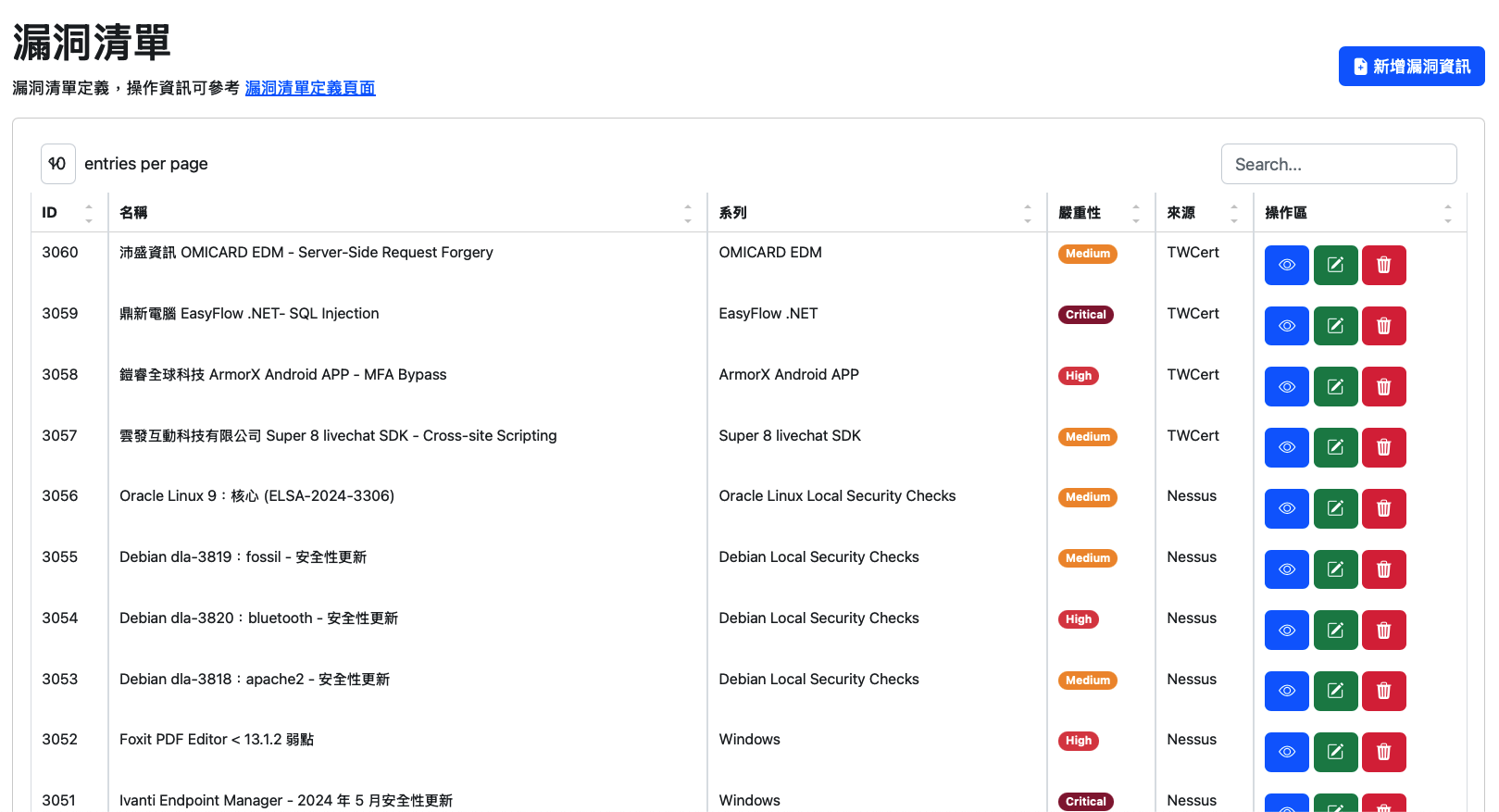Click the 新增漏洞資訊 button
The height and width of the screenshot is (812, 1499).
click(x=1411, y=67)
